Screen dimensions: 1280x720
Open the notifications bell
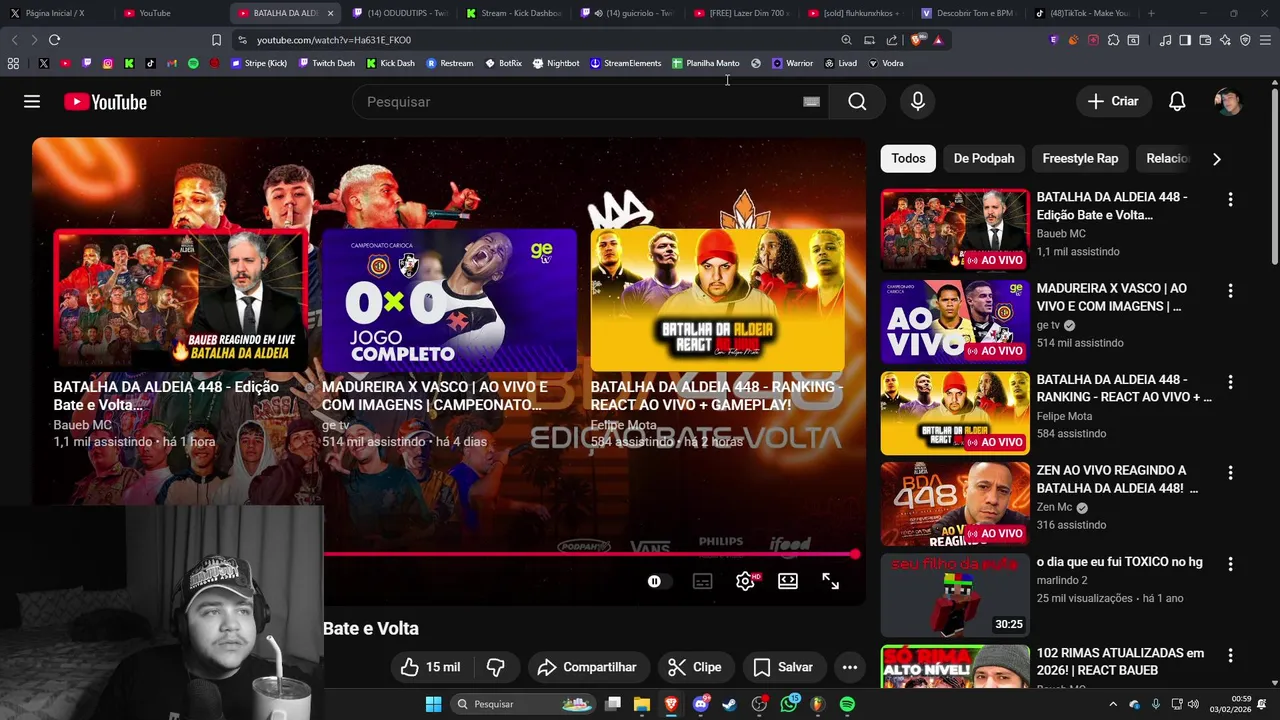pyautogui.click(x=1177, y=101)
